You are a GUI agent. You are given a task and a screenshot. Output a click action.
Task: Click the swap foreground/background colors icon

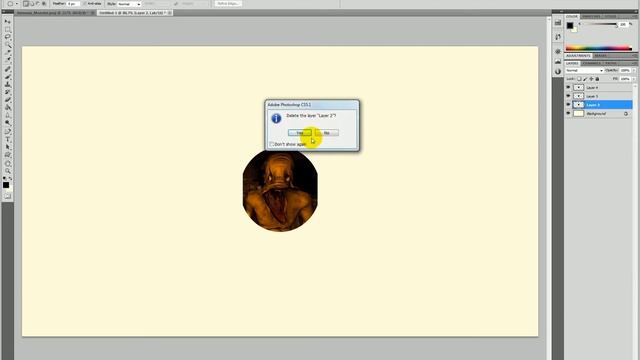click(x=11, y=178)
